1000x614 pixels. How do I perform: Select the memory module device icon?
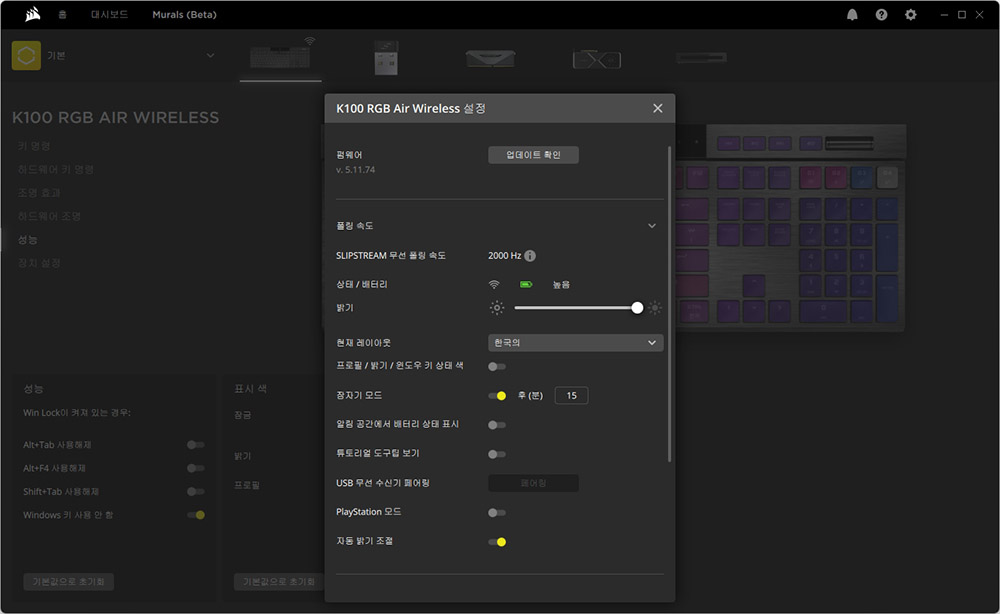click(490, 59)
